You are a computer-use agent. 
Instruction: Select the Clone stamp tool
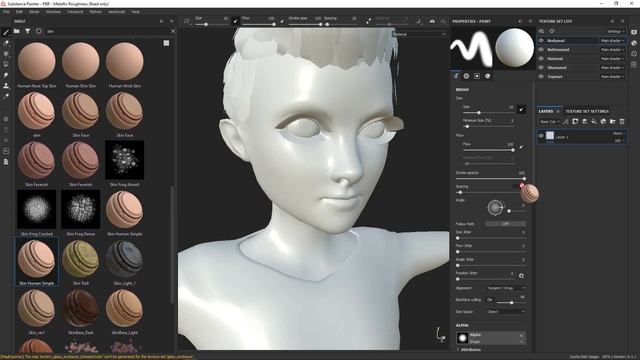pyautogui.click(x=6, y=86)
